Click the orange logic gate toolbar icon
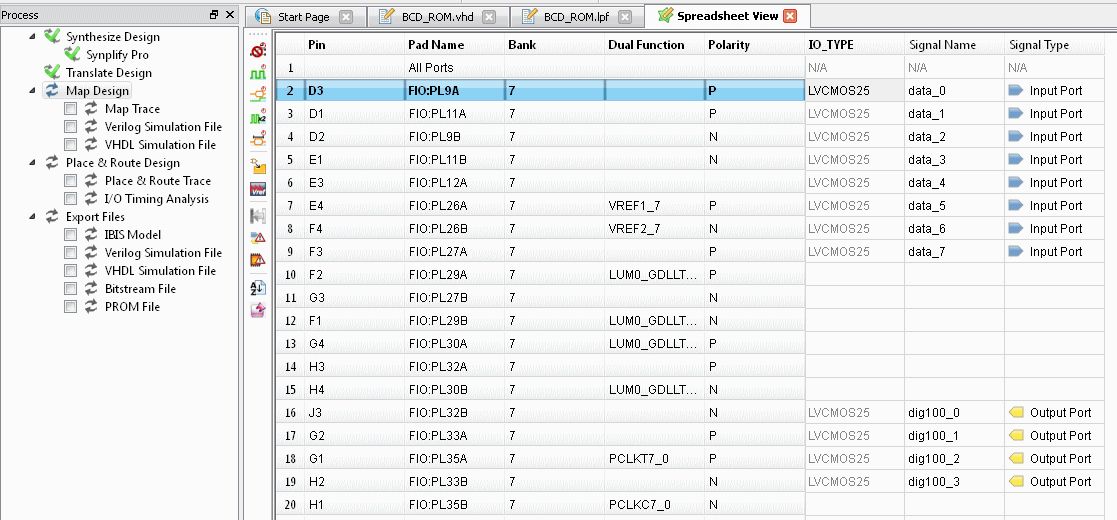This screenshot has height=520, width=1117. 258,94
